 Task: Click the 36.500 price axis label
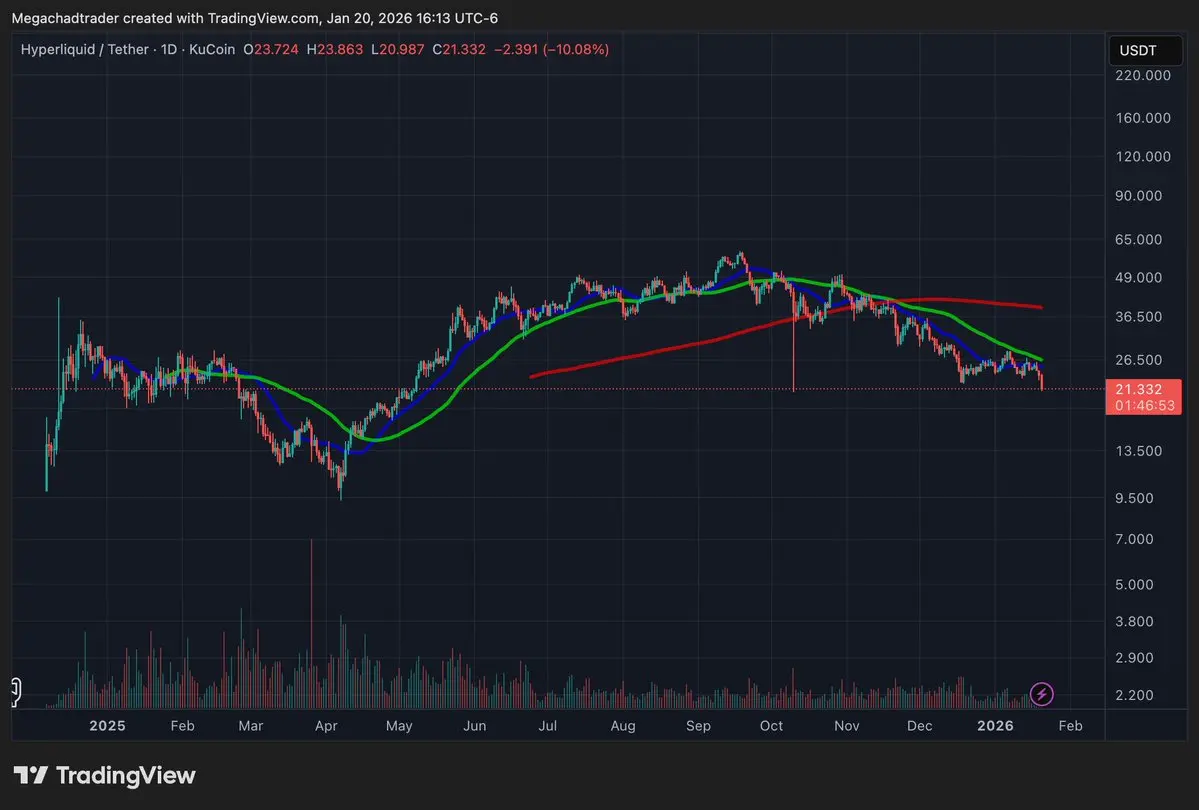[x=1138, y=317]
